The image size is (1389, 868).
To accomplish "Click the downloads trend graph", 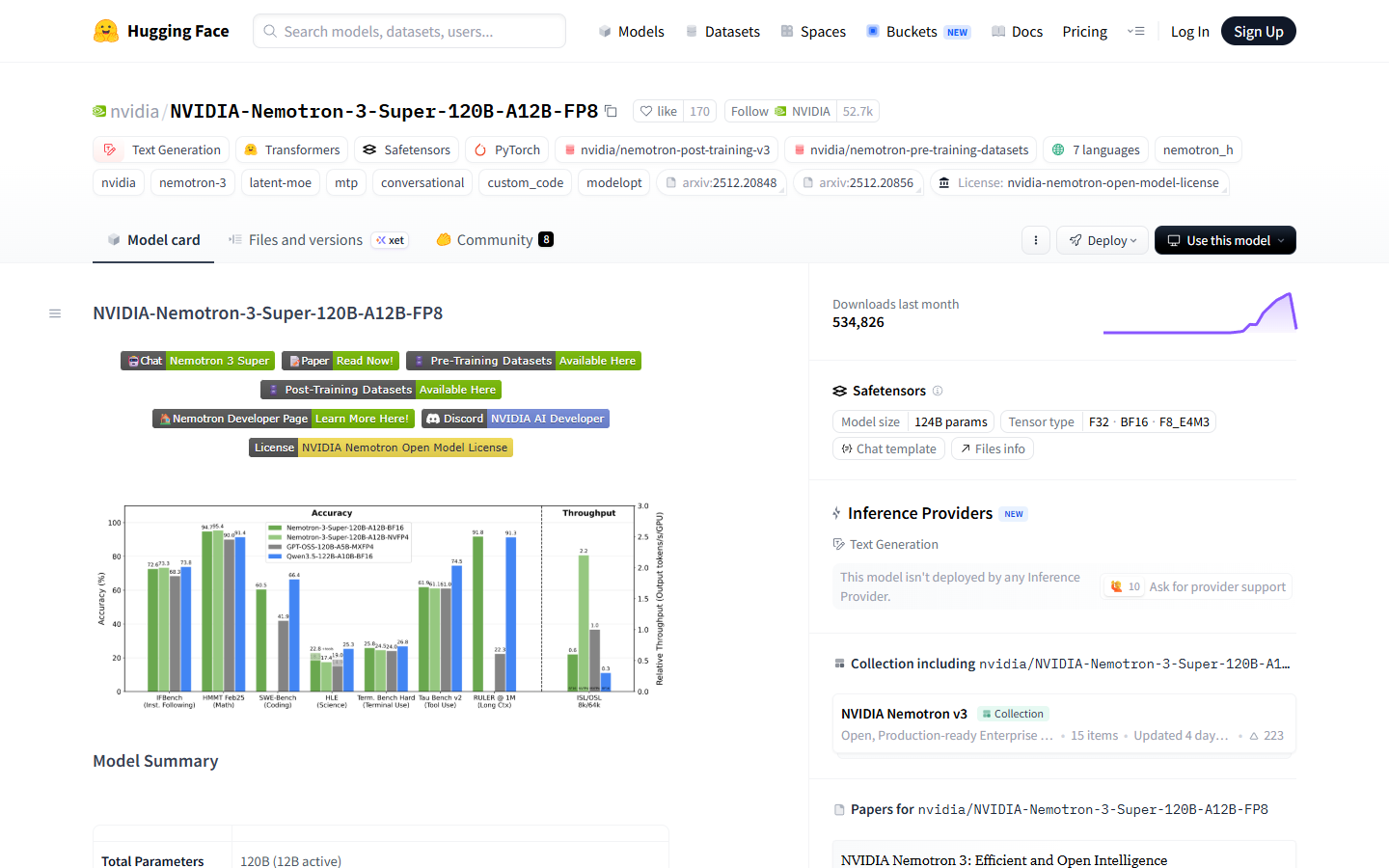I will coord(1200,313).
